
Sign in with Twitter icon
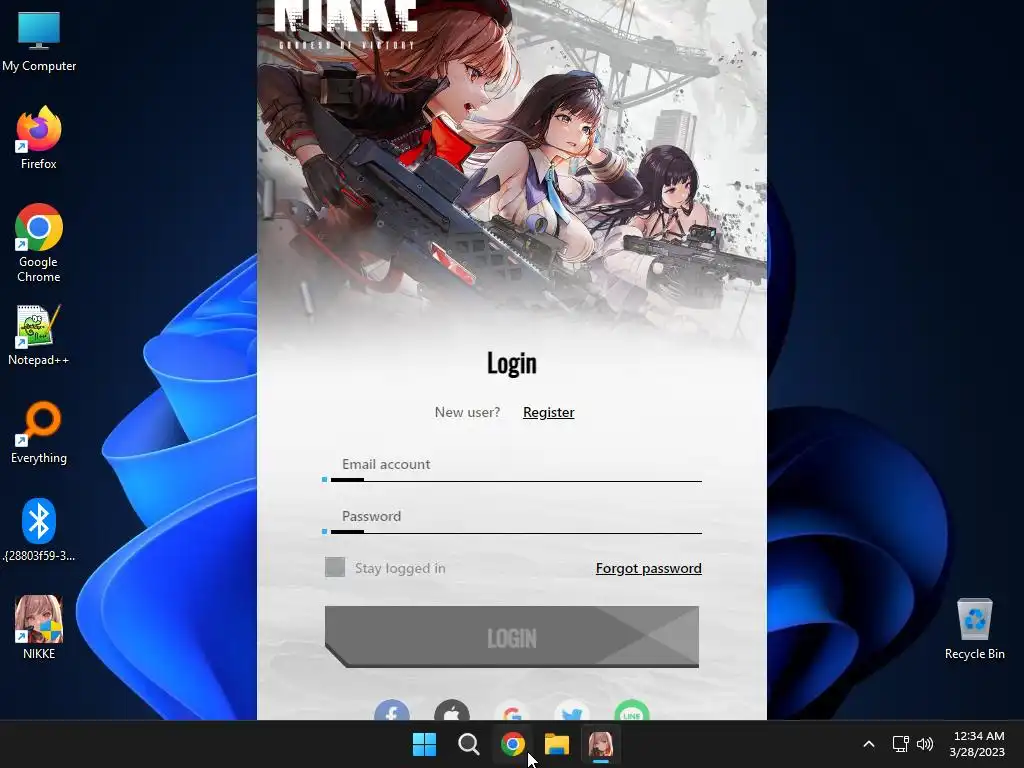point(572,711)
